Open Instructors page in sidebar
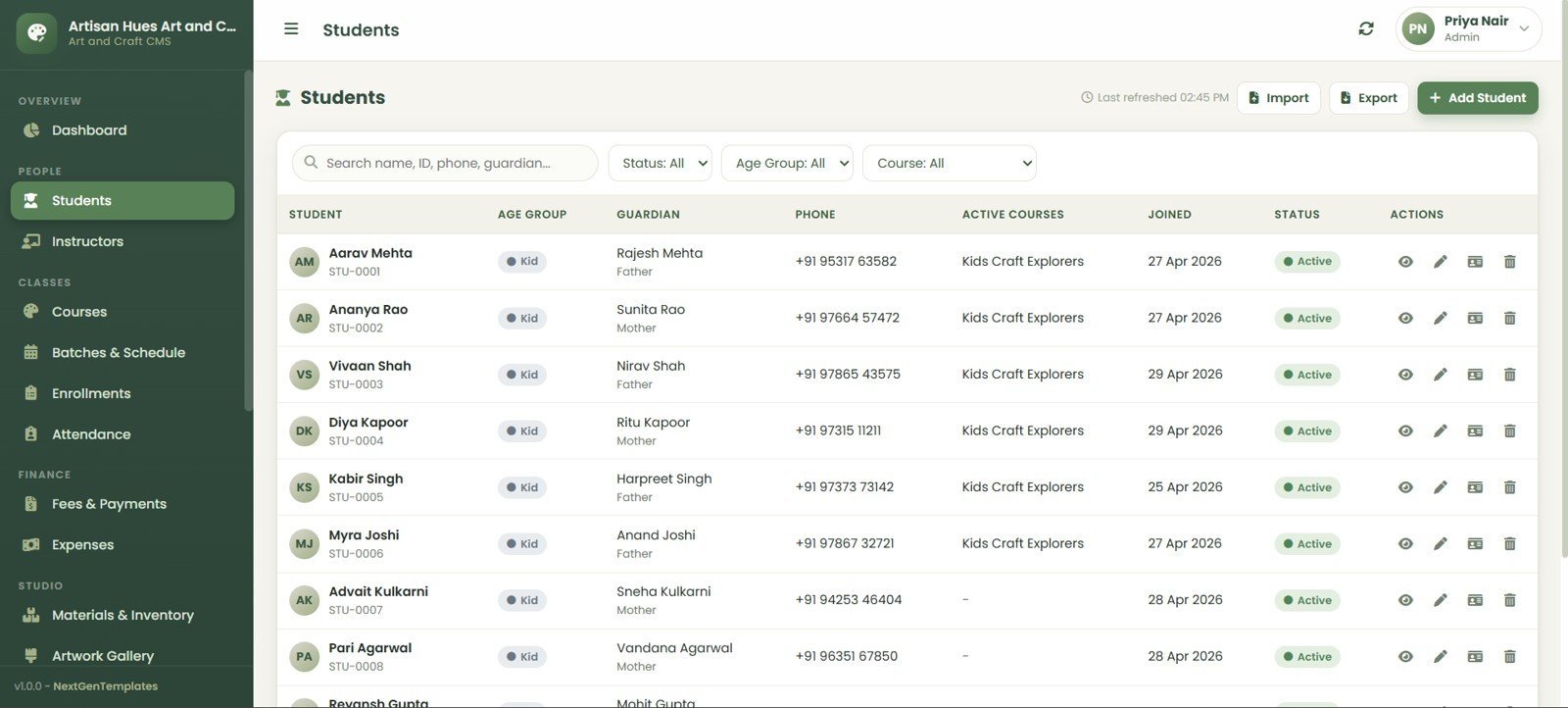1568x708 pixels. (x=122, y=241)
